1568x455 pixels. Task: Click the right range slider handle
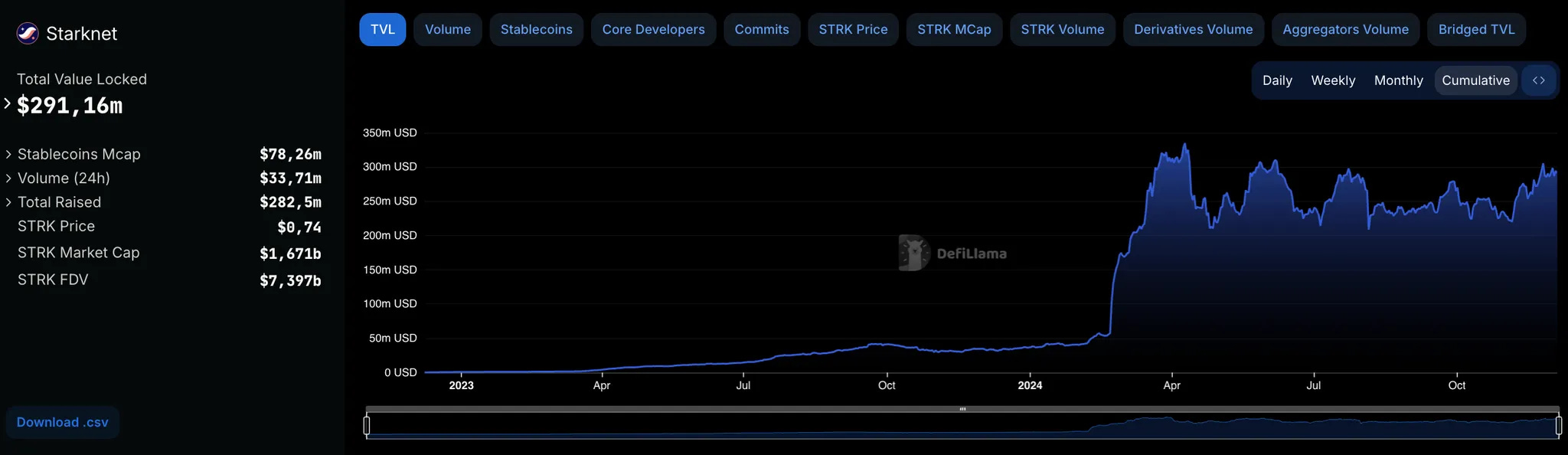(x=1558, y=425)
